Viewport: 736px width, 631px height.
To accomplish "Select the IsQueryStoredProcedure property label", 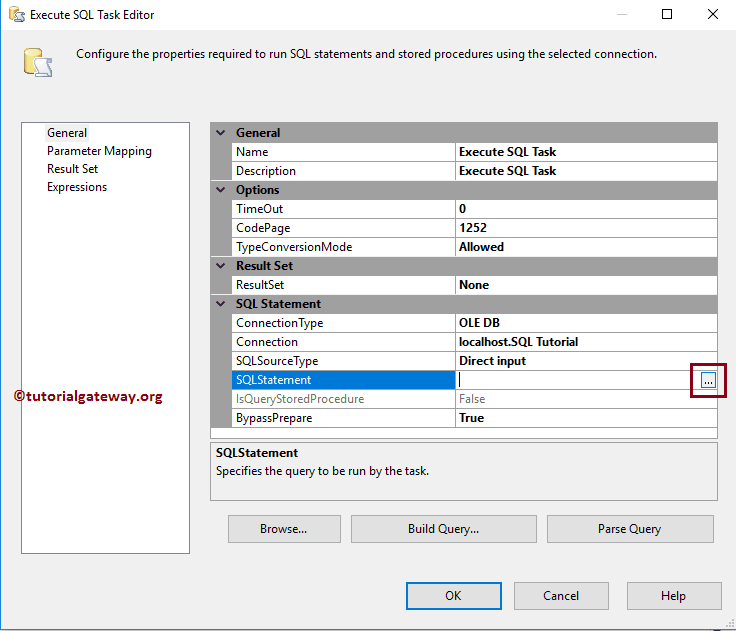I will pyautogui.click(x=343, y=399).
